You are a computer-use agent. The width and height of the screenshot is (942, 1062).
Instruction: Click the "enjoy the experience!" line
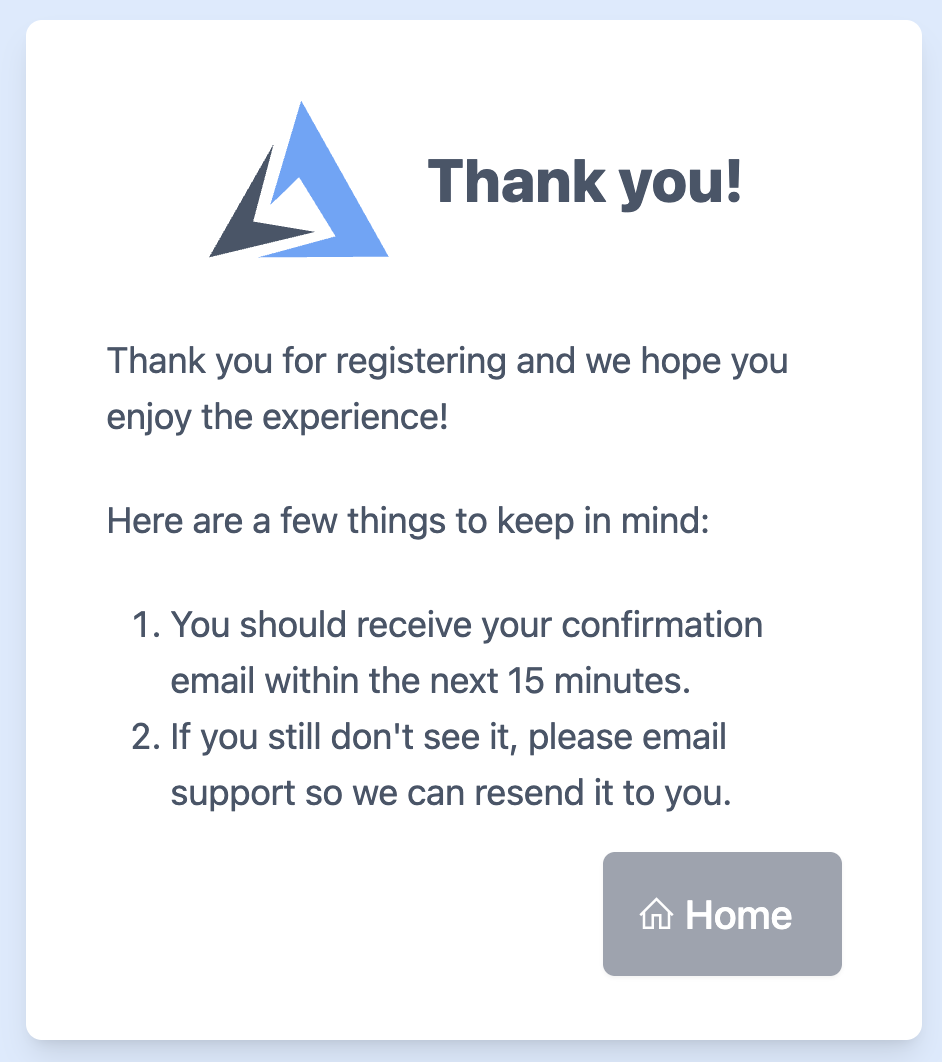pos(277,416)
